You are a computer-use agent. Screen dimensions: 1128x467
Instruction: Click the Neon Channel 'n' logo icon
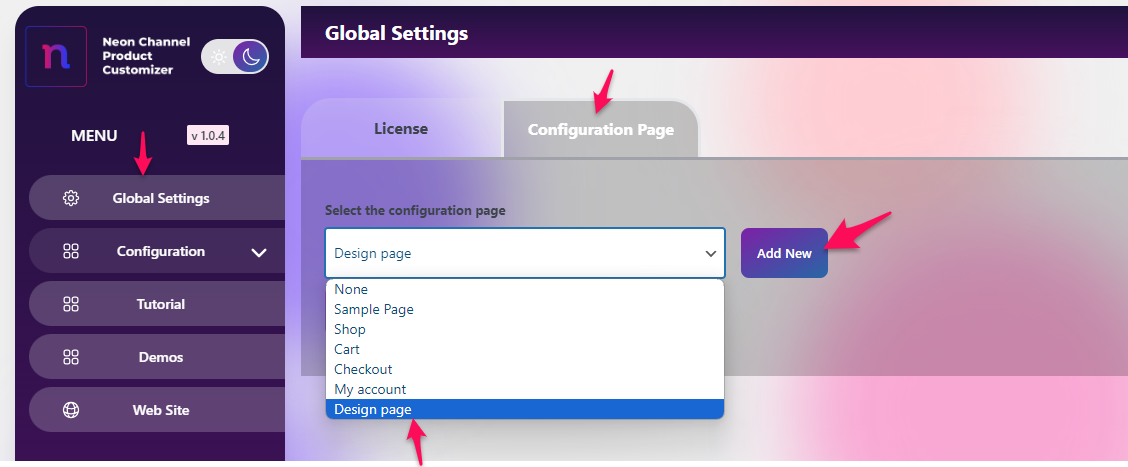point(56,57)
